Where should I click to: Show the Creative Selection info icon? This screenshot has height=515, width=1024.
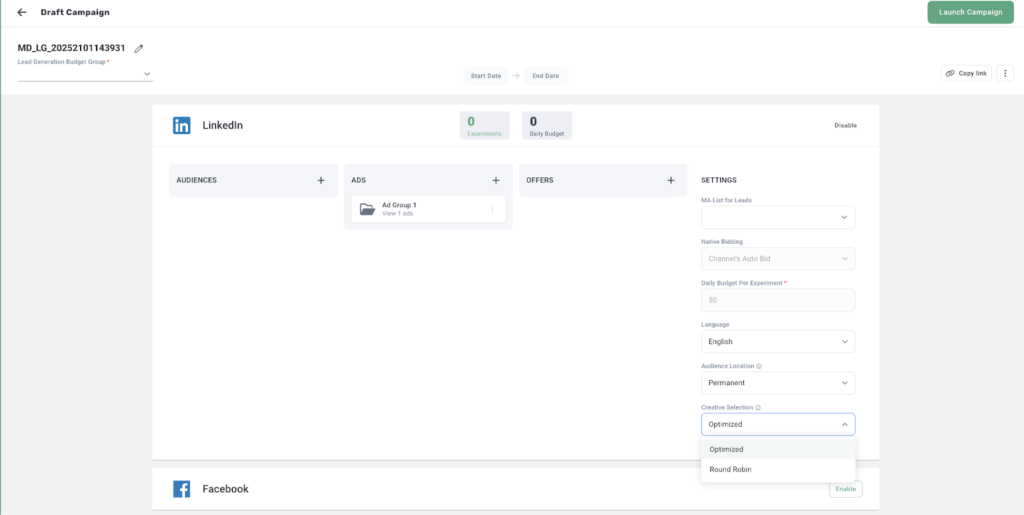(758, 407)
